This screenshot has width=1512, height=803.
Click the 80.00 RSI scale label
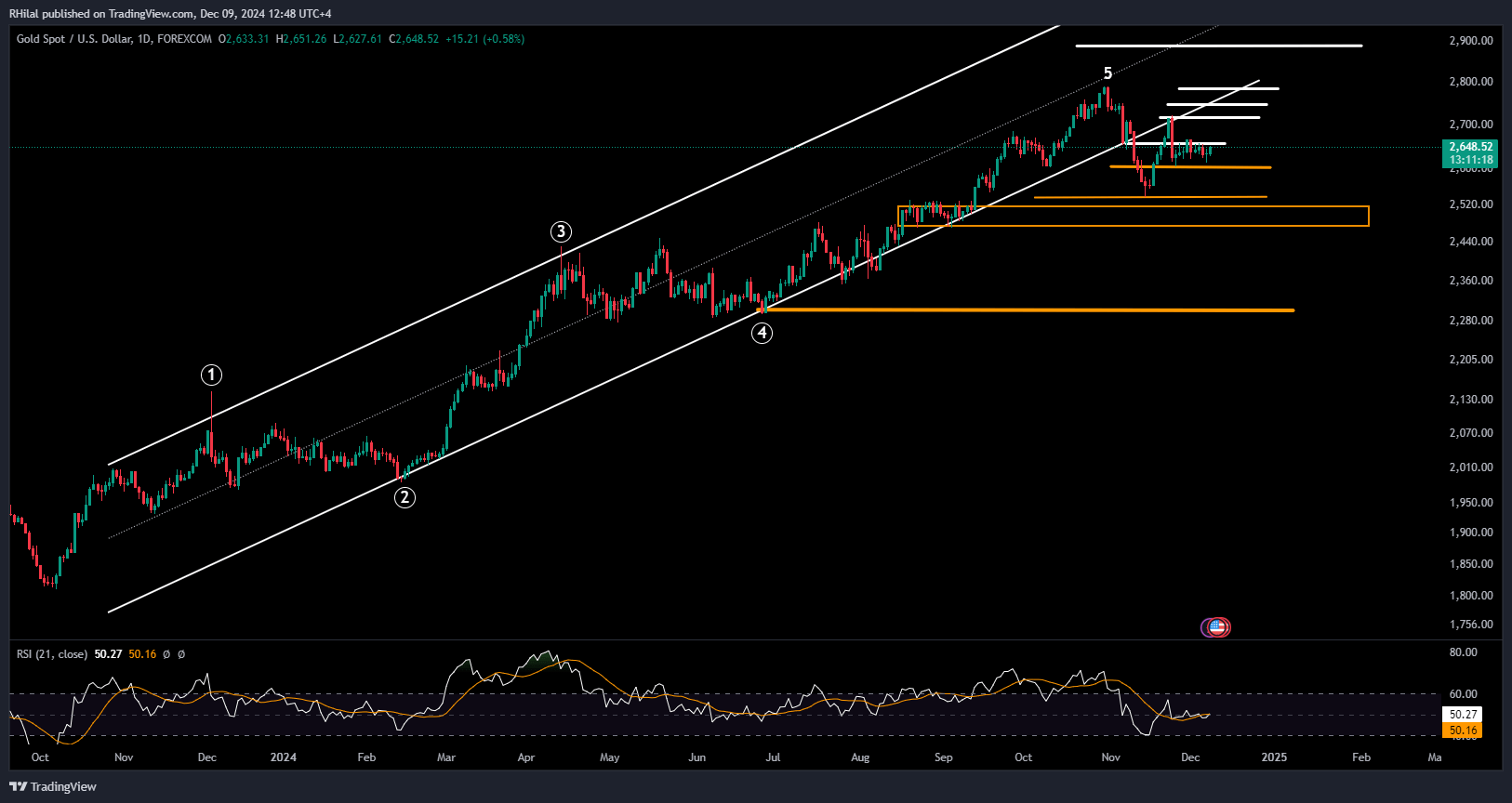pyautogui.click(x=1464, y=652)
